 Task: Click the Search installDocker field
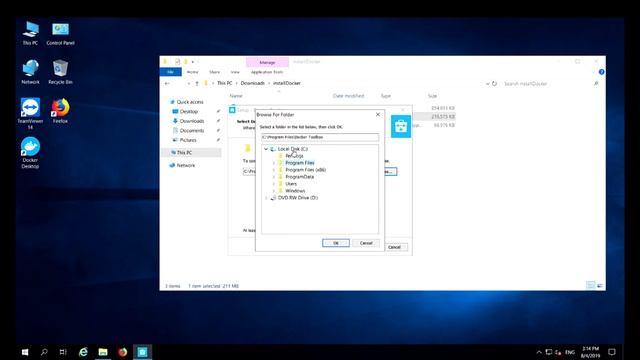click(547, 84)
